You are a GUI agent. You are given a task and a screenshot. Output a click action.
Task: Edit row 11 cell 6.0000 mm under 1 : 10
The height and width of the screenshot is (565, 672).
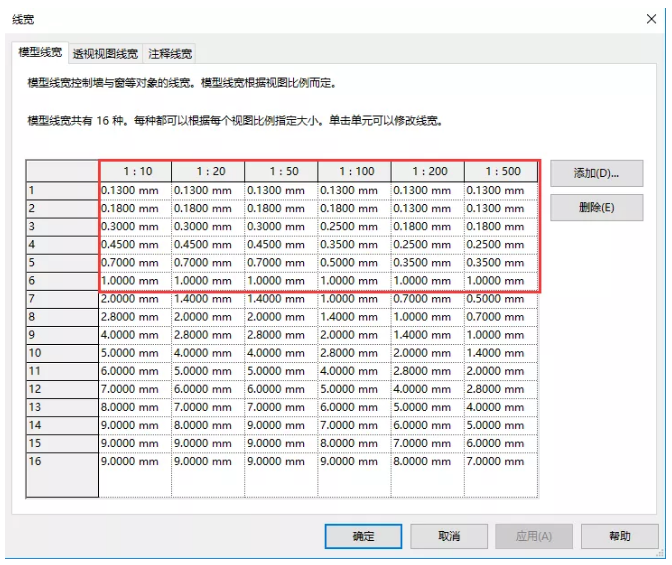click(x=135, y=371)
